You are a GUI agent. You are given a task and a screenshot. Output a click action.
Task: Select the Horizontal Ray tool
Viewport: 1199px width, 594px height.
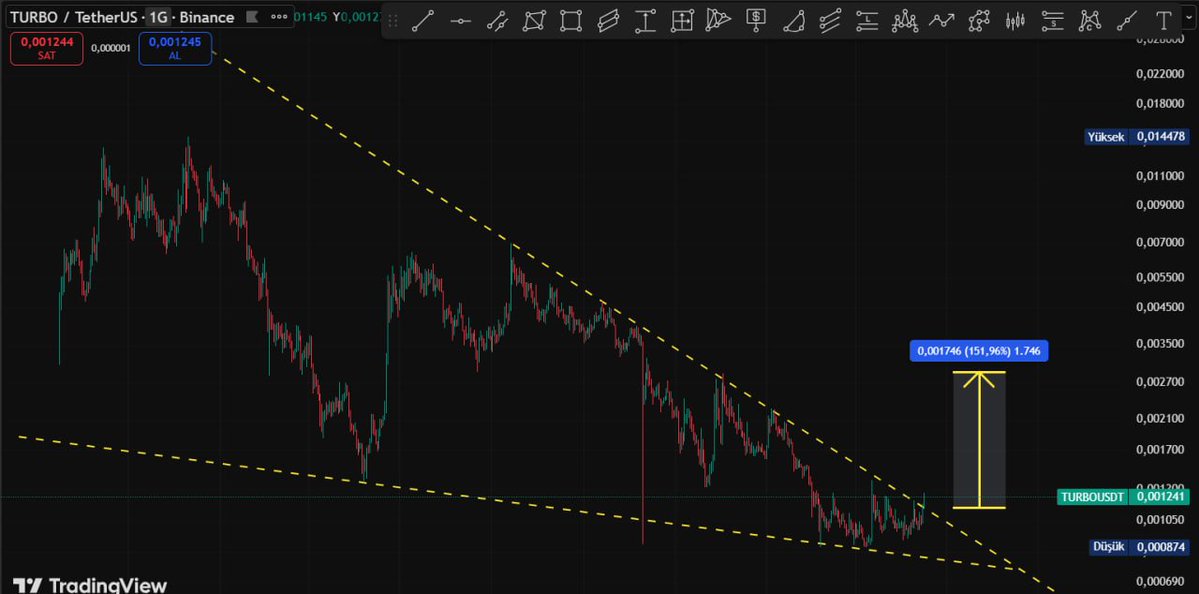click(x=460, y=21)
